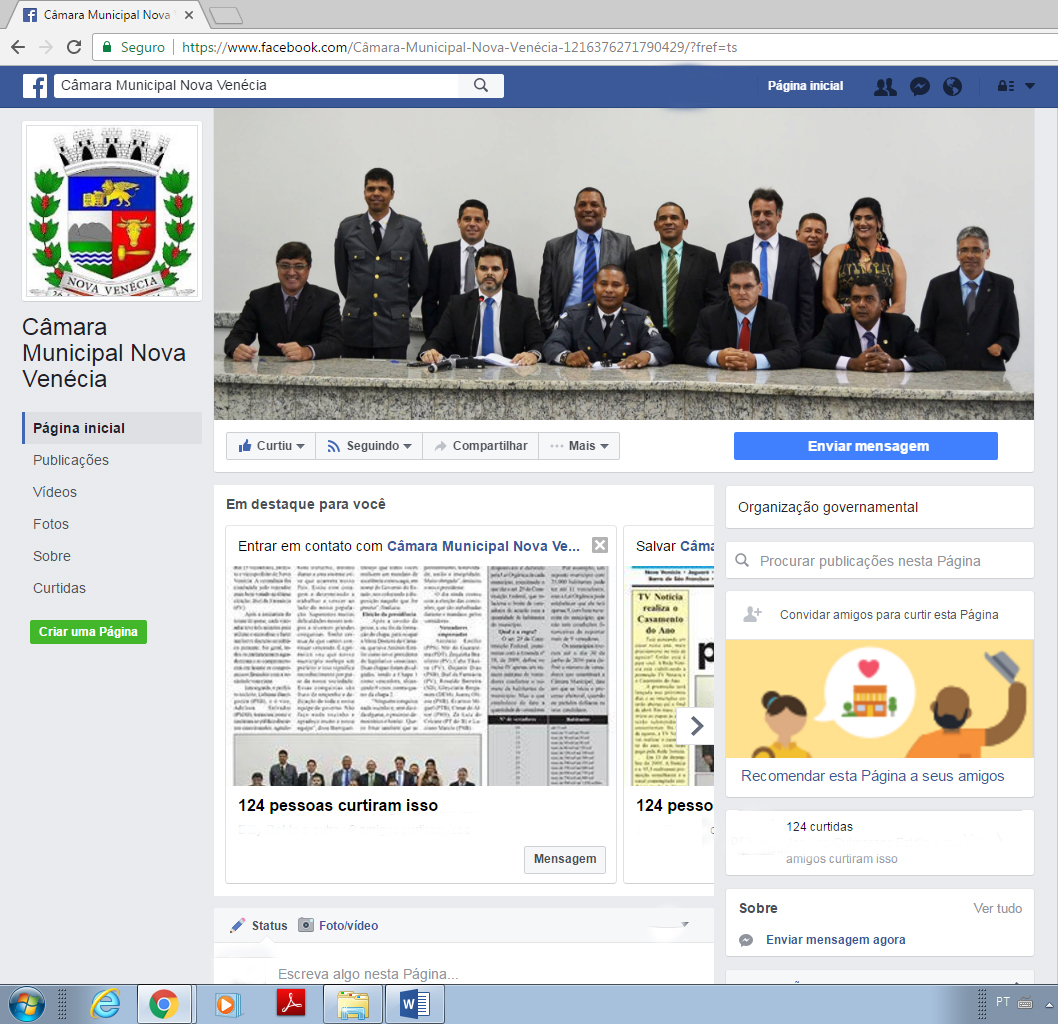Open File Explorer from taskbar

point(353,1004)
